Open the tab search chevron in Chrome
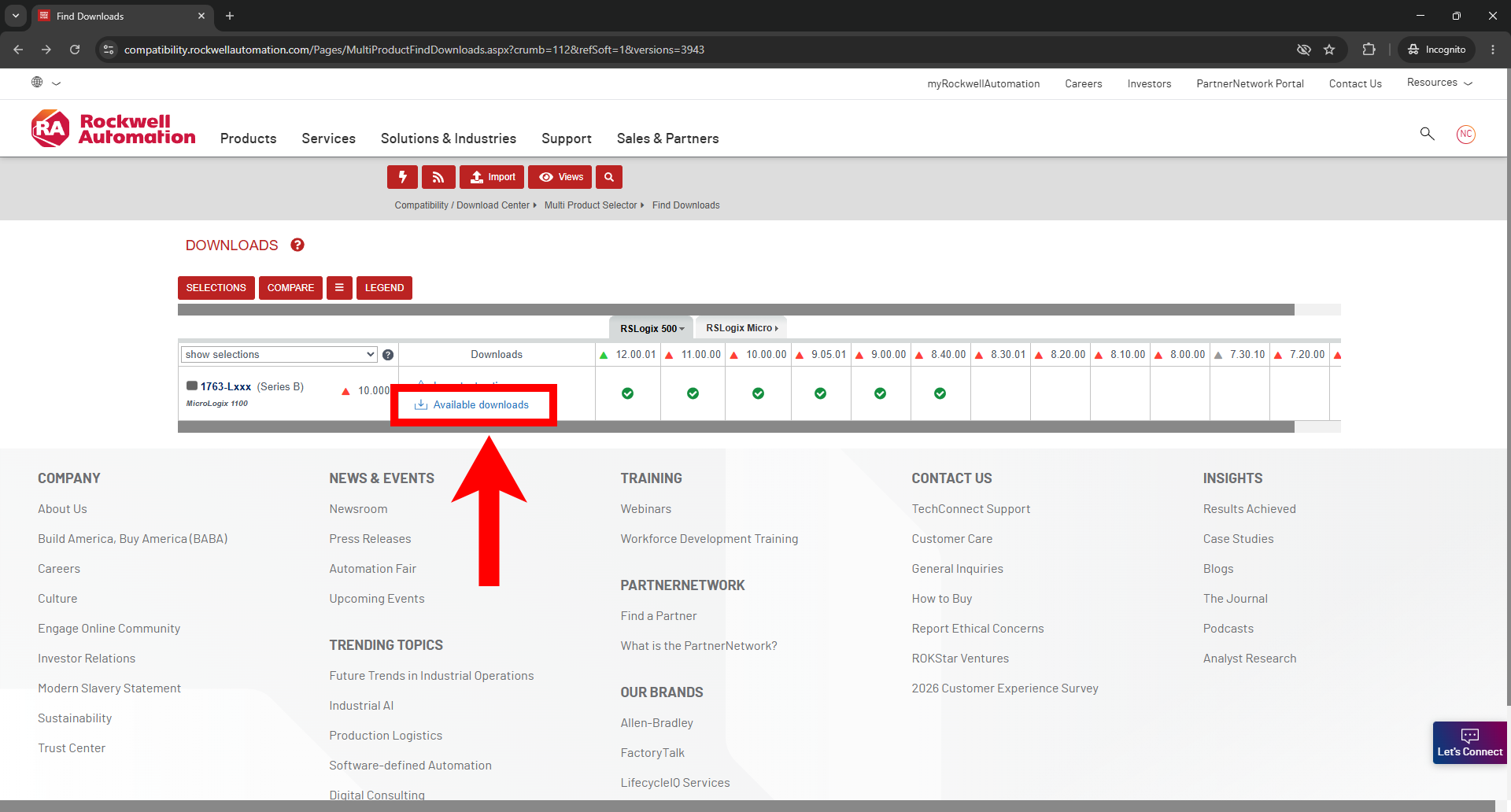Screen dimensions: 1511x812 coord(15,16)
